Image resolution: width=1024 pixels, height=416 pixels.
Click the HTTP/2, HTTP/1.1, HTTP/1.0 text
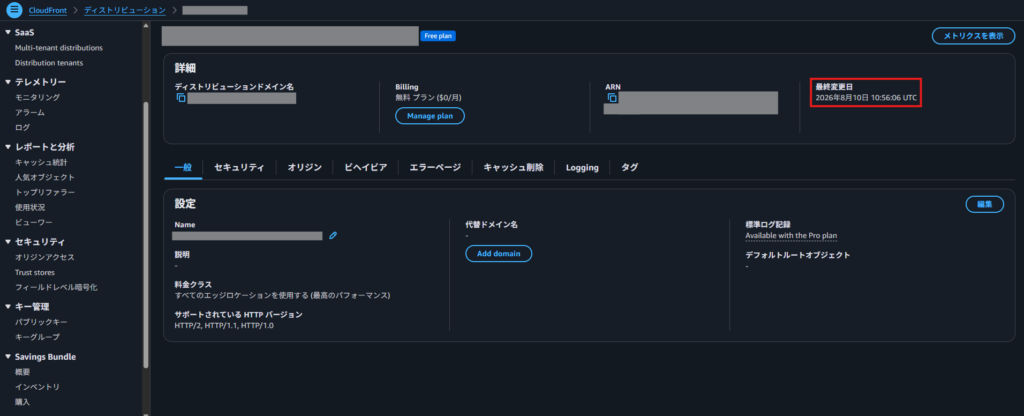[224, 325]
